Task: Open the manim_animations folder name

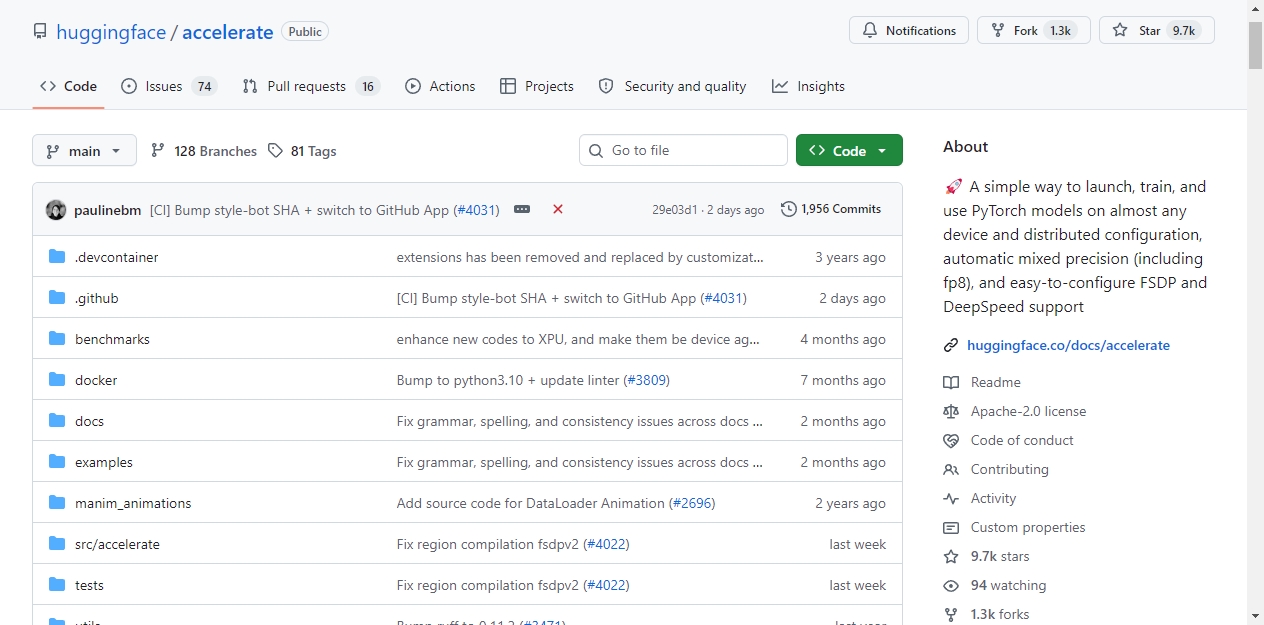Action: pos(133,503)
